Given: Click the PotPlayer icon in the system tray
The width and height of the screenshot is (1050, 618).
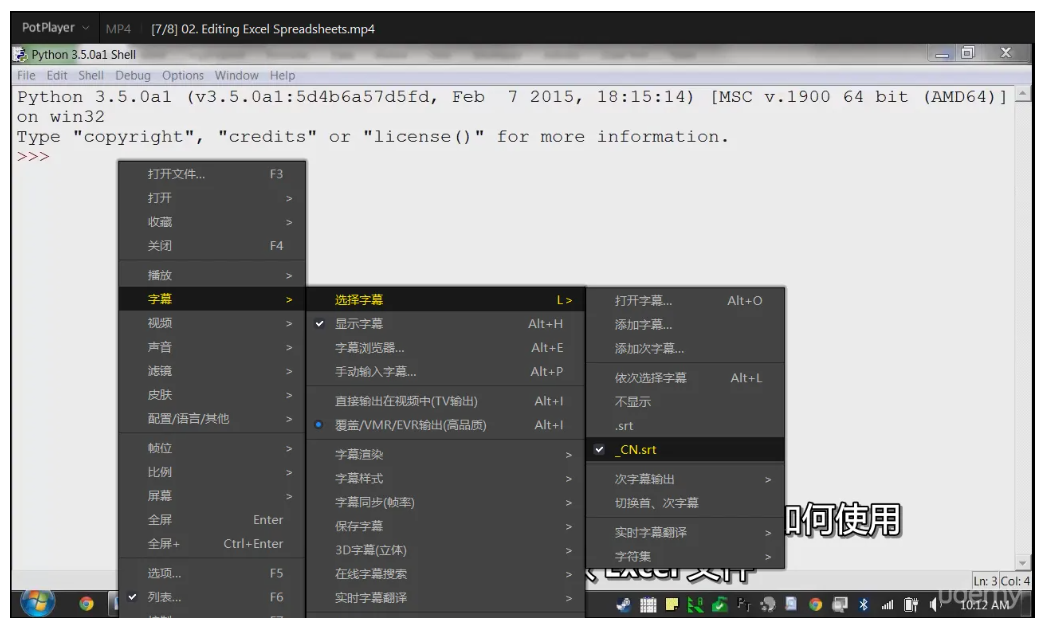Looking at the screenshot, I should pyautogui.click(x=624, y=605).
